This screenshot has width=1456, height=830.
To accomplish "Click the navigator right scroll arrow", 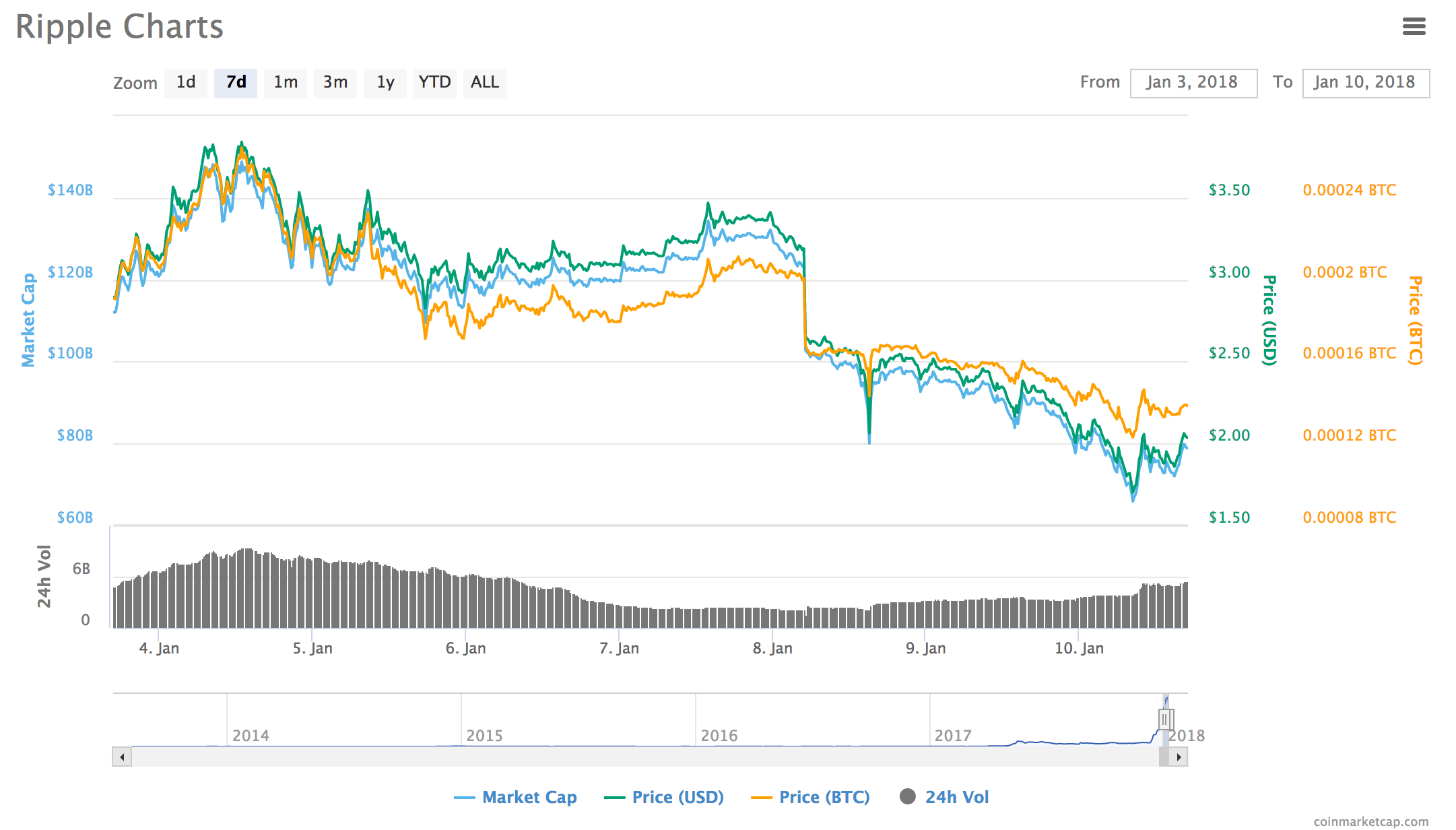I will pyautogui.click(x=1179, y=757).
